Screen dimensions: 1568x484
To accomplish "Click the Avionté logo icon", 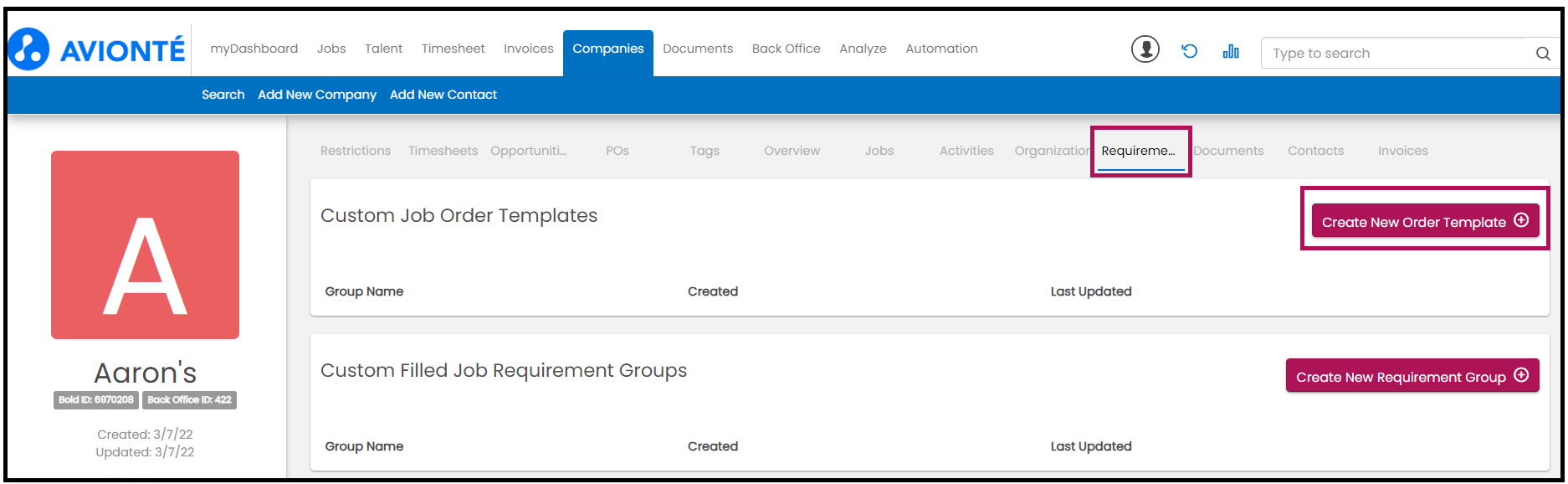I will tap(29, 49).
